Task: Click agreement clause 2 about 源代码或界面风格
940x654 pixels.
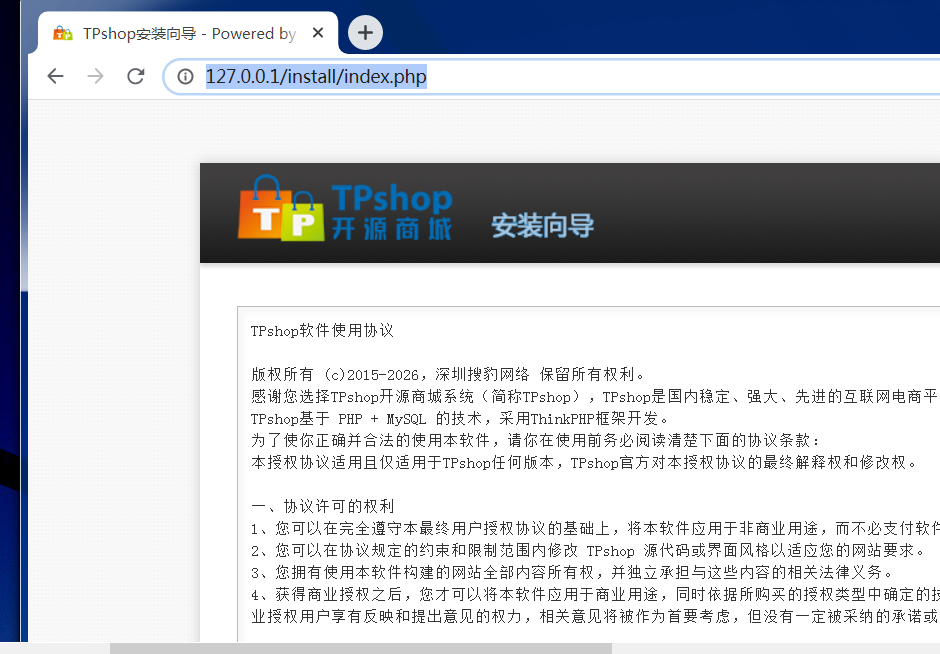Action: click(588, 550)
